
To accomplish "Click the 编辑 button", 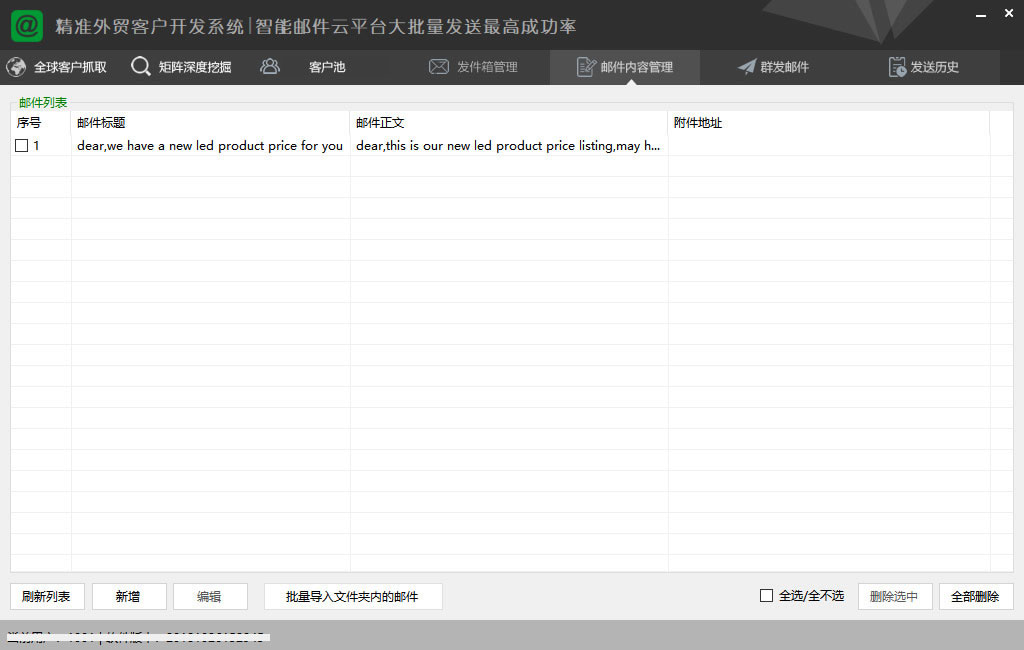I will (210, 597).
